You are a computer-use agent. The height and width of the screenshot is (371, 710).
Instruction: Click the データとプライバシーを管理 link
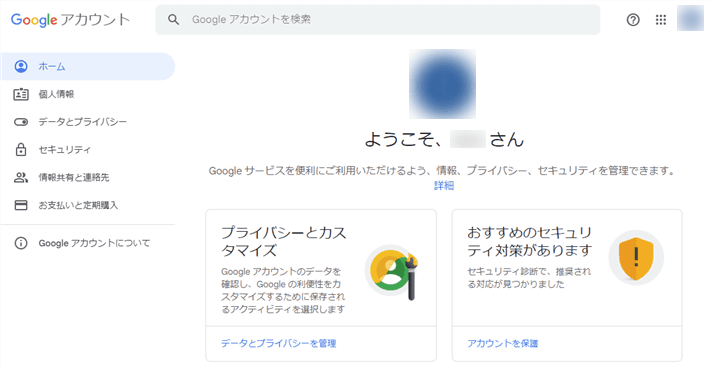[278, 343]
